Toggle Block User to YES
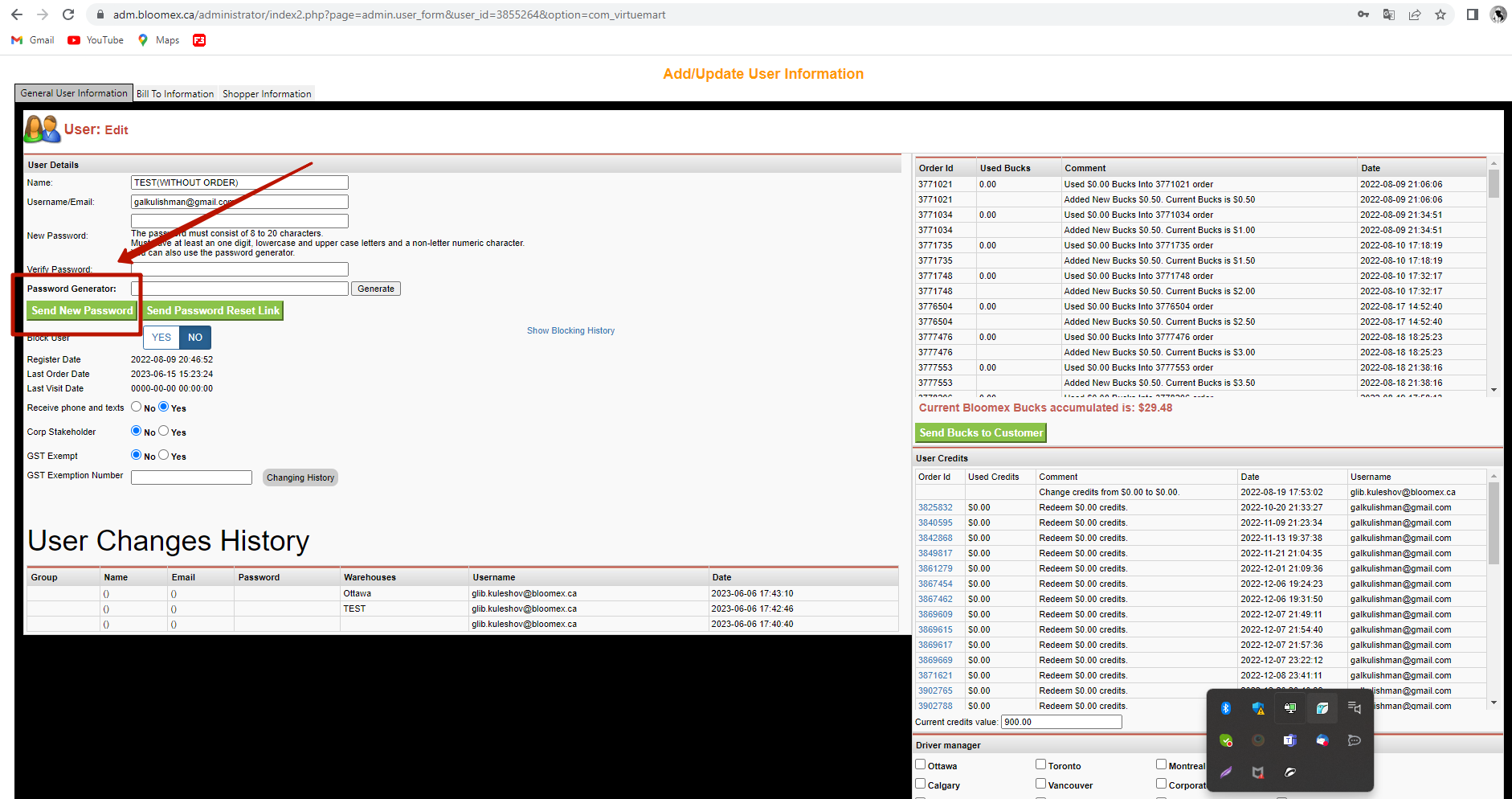Screen dimensions: 1512x799 coord(161,338)
